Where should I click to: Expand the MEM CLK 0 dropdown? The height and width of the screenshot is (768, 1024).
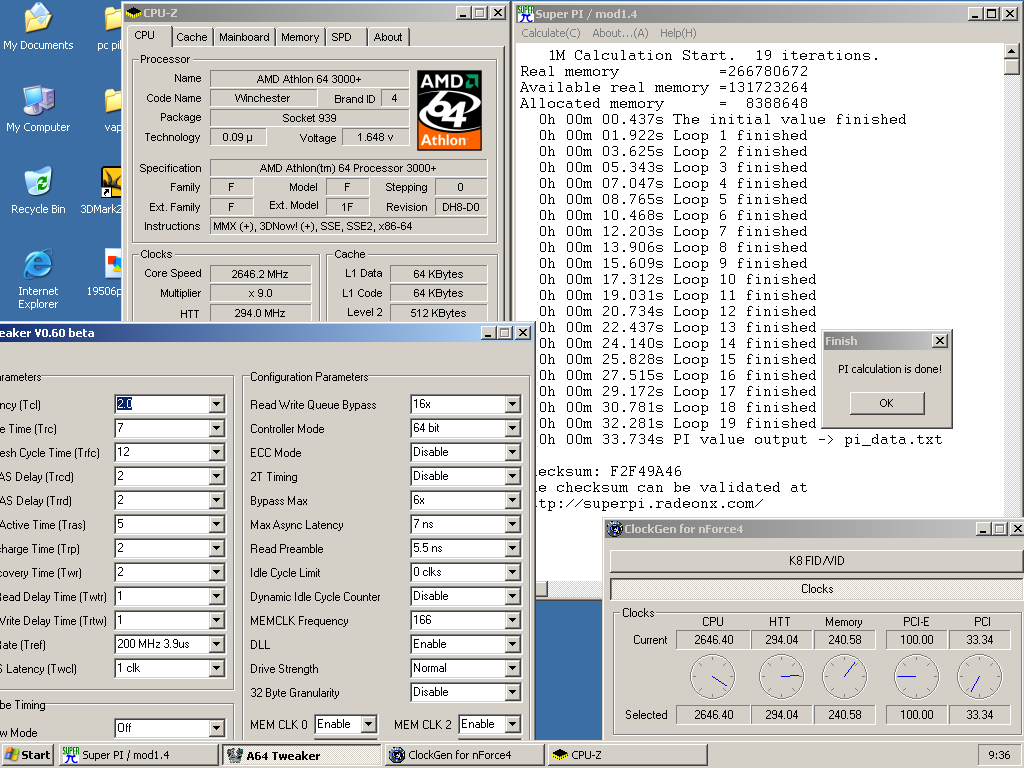pos(369,724)
